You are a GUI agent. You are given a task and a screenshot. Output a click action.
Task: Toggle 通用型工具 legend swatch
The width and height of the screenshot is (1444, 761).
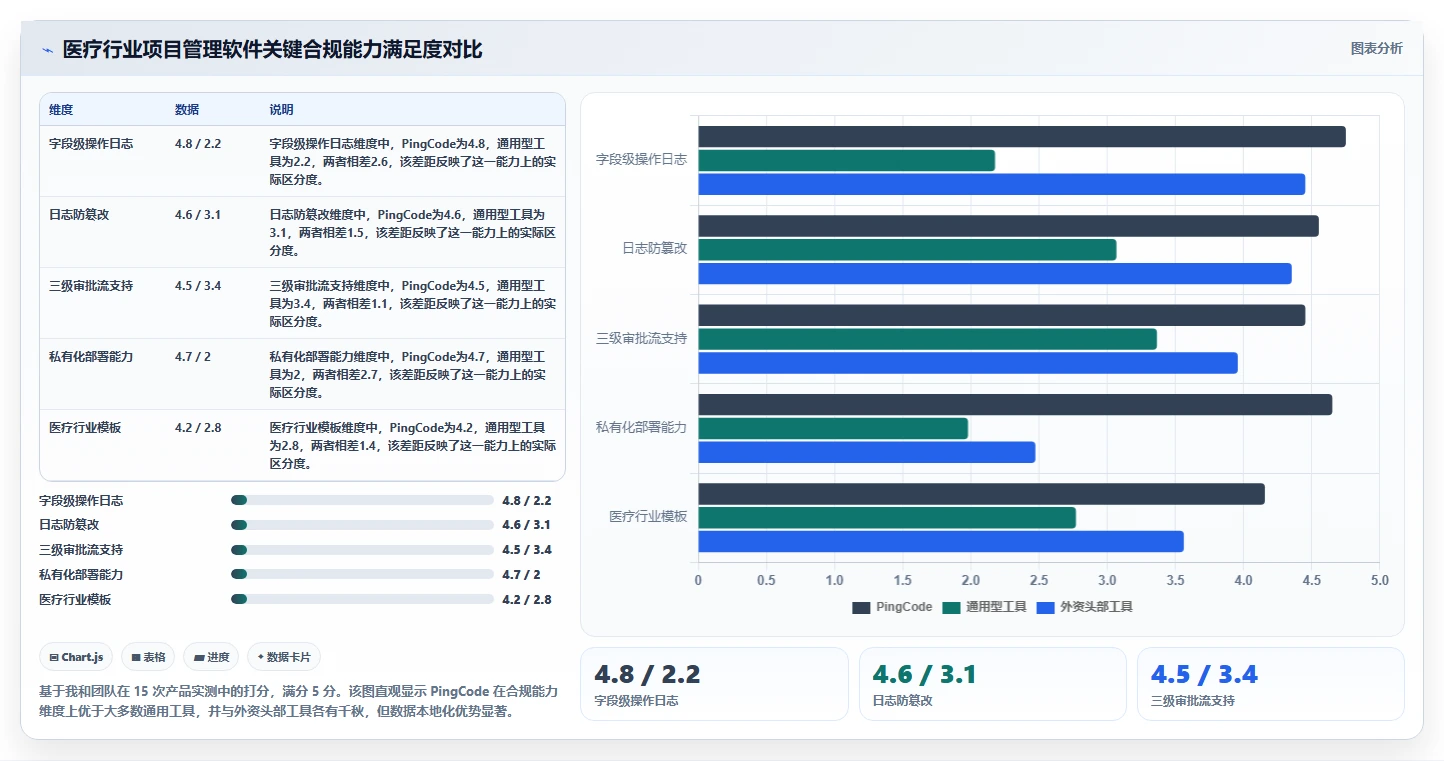point(951,607)
